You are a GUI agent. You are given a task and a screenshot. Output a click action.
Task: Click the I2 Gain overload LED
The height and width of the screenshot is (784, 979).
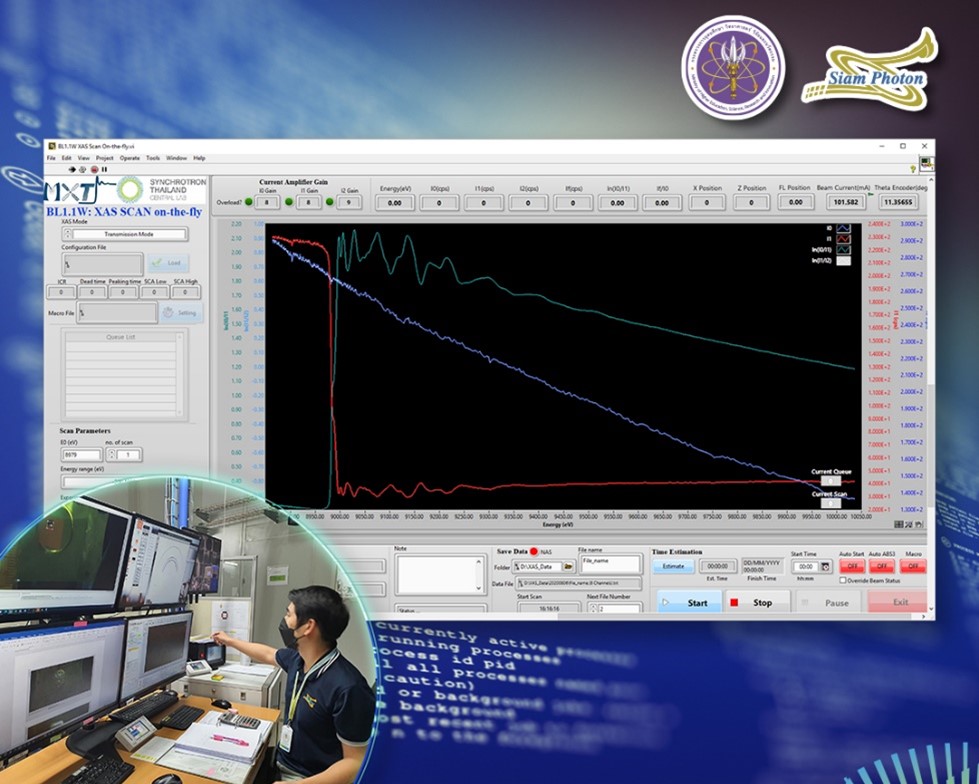330,202
